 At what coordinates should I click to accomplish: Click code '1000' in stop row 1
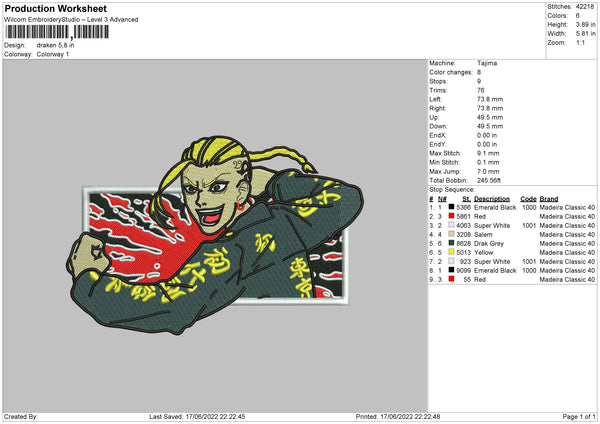tap(529, 207)
